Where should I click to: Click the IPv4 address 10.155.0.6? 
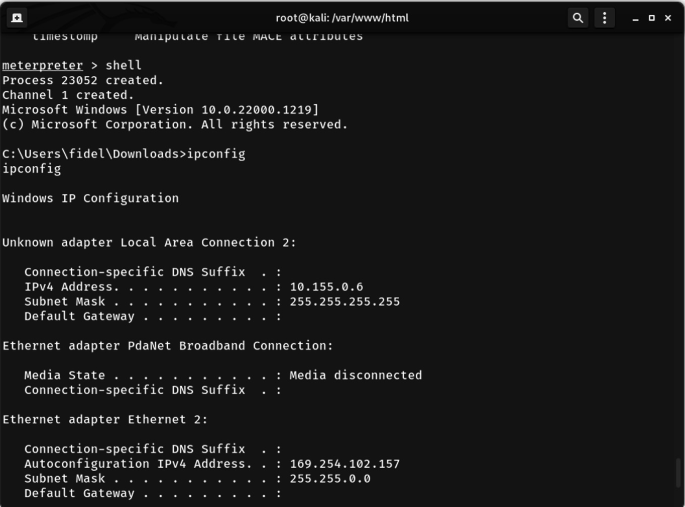click(326, 287)
